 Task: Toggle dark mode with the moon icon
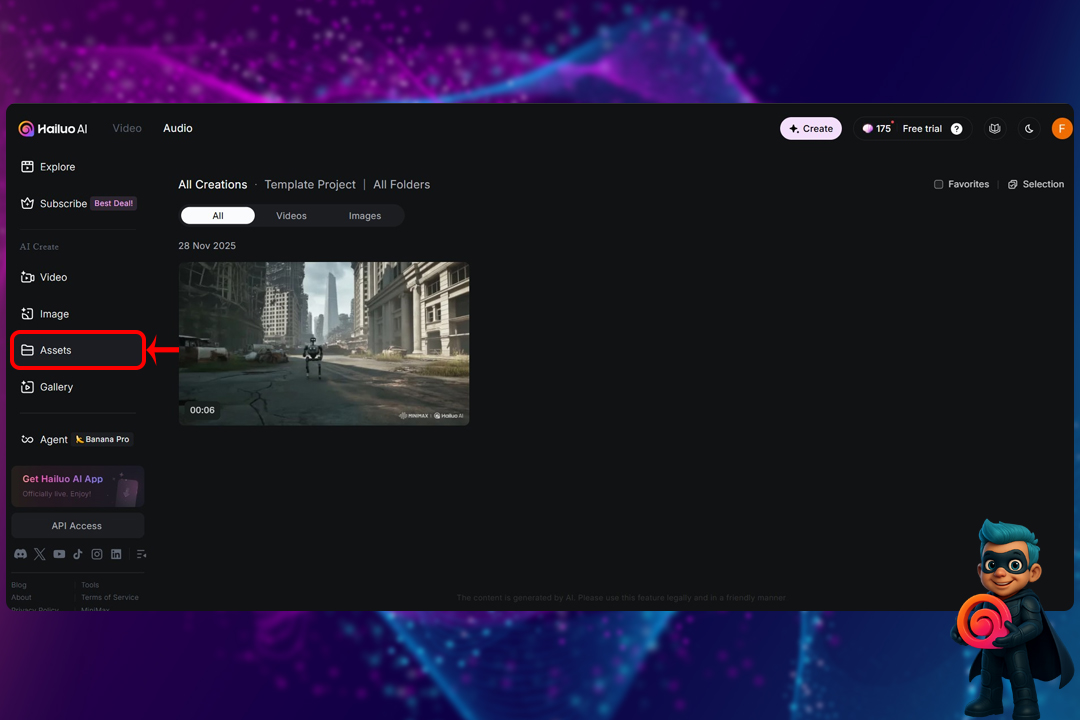pos(1029,128)
